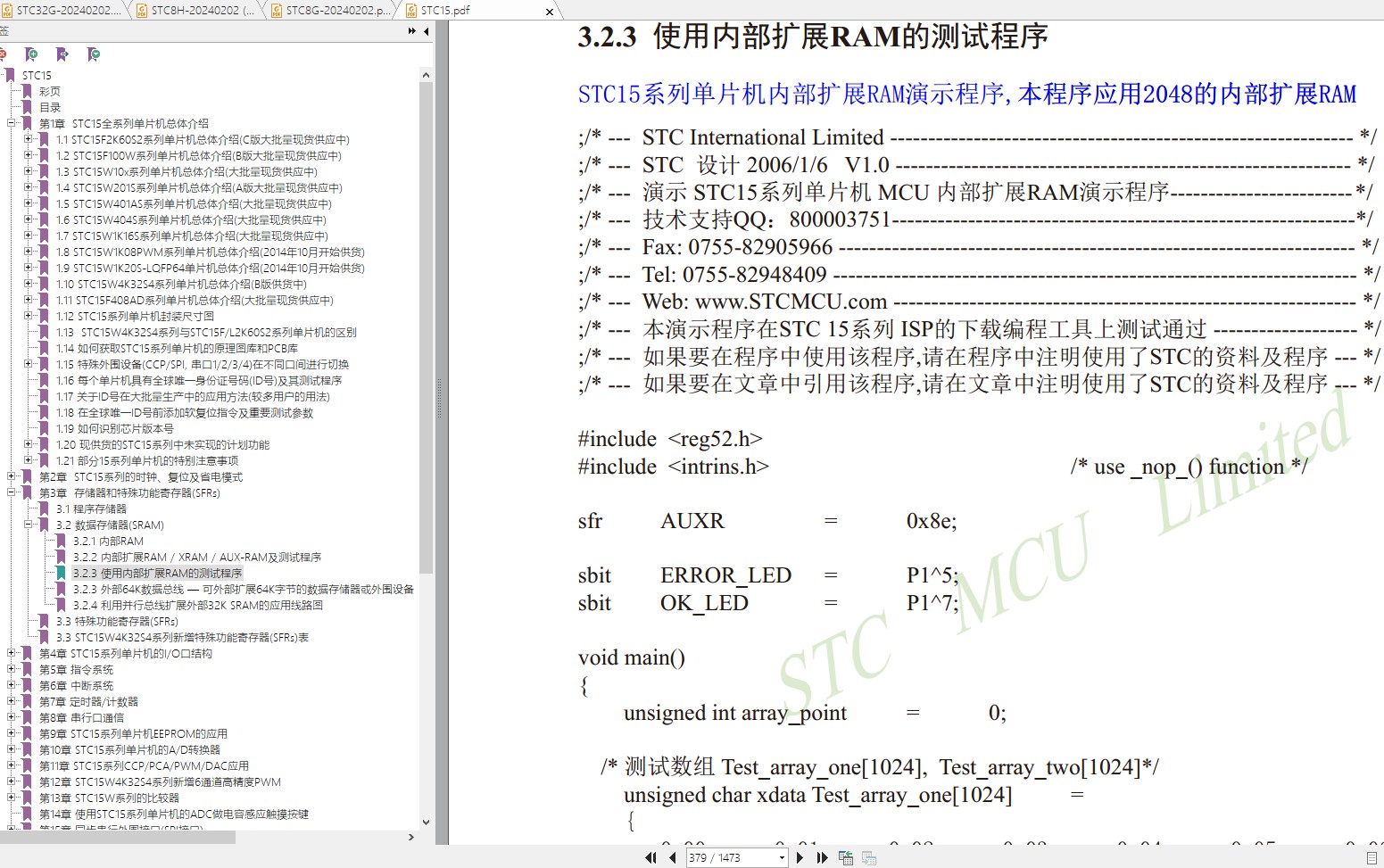Open bookmark 1.5 STC15W401AS系列

coord(194,203)
